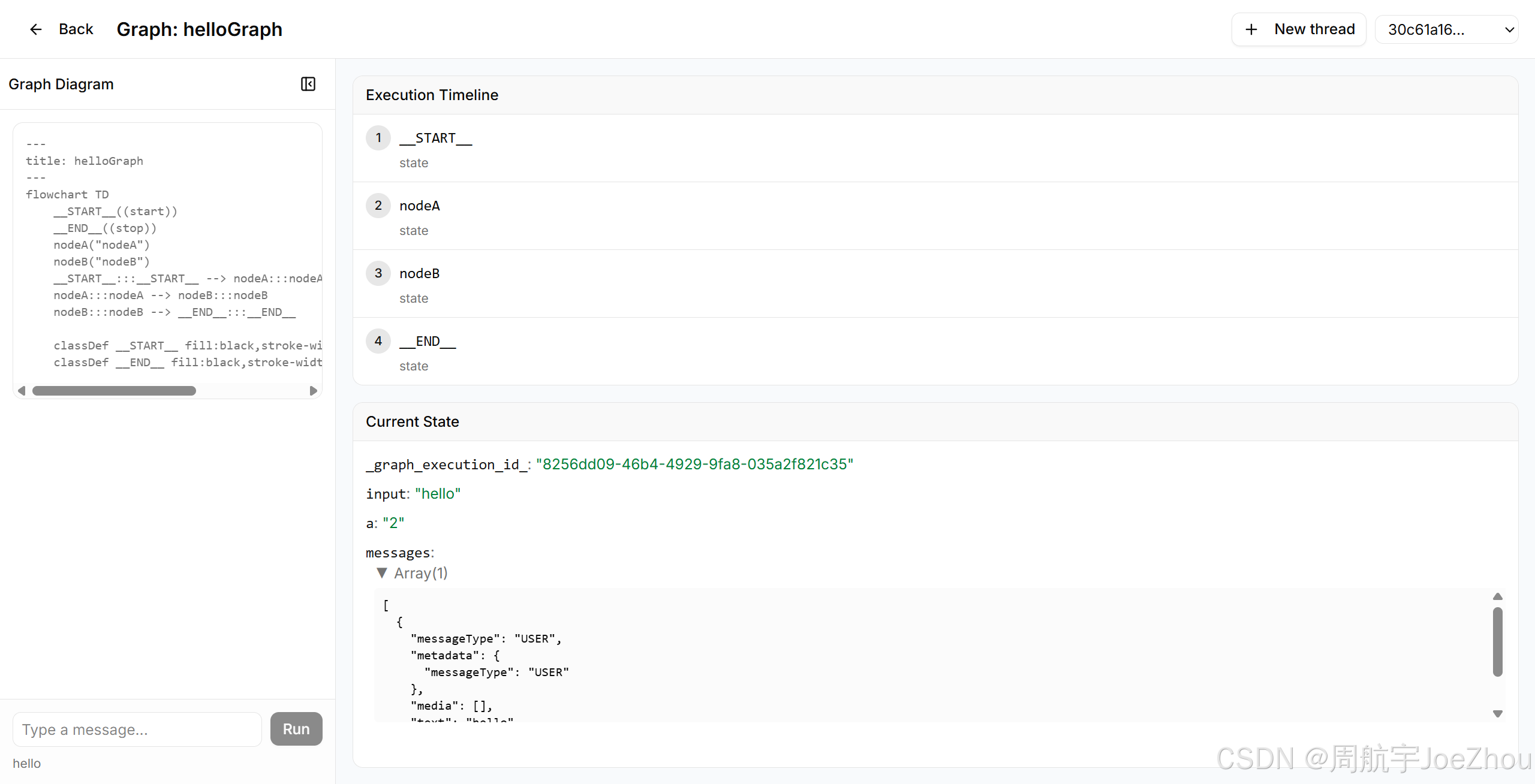Click the a value "2"
The width and height of the screenshot is (1535, 784).
[x=393, y=523]
